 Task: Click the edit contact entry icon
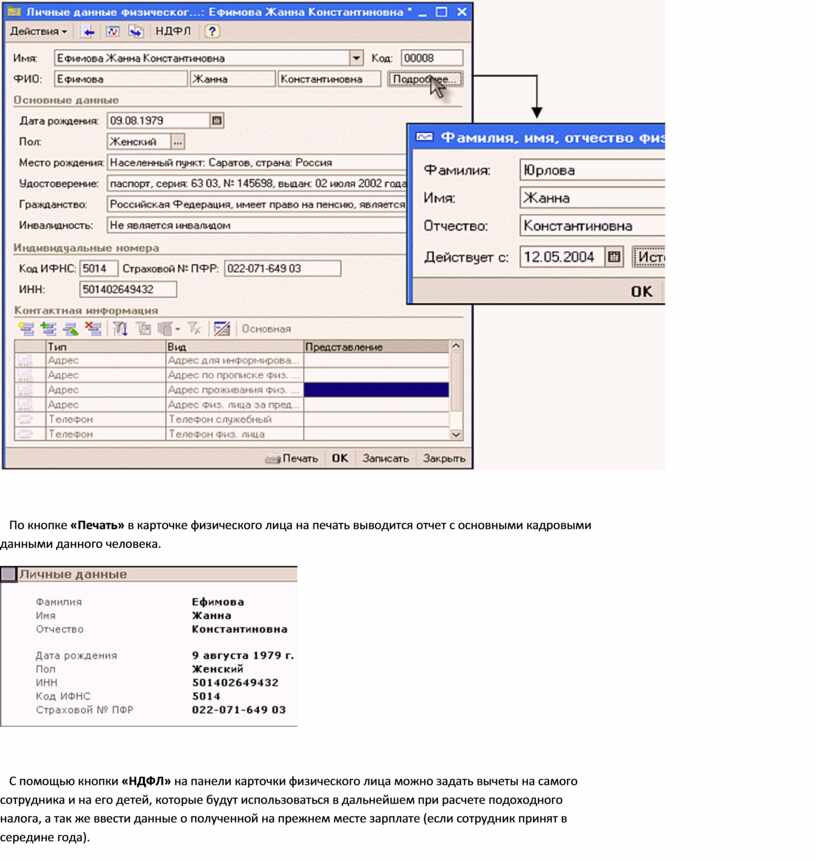[70, 329]
